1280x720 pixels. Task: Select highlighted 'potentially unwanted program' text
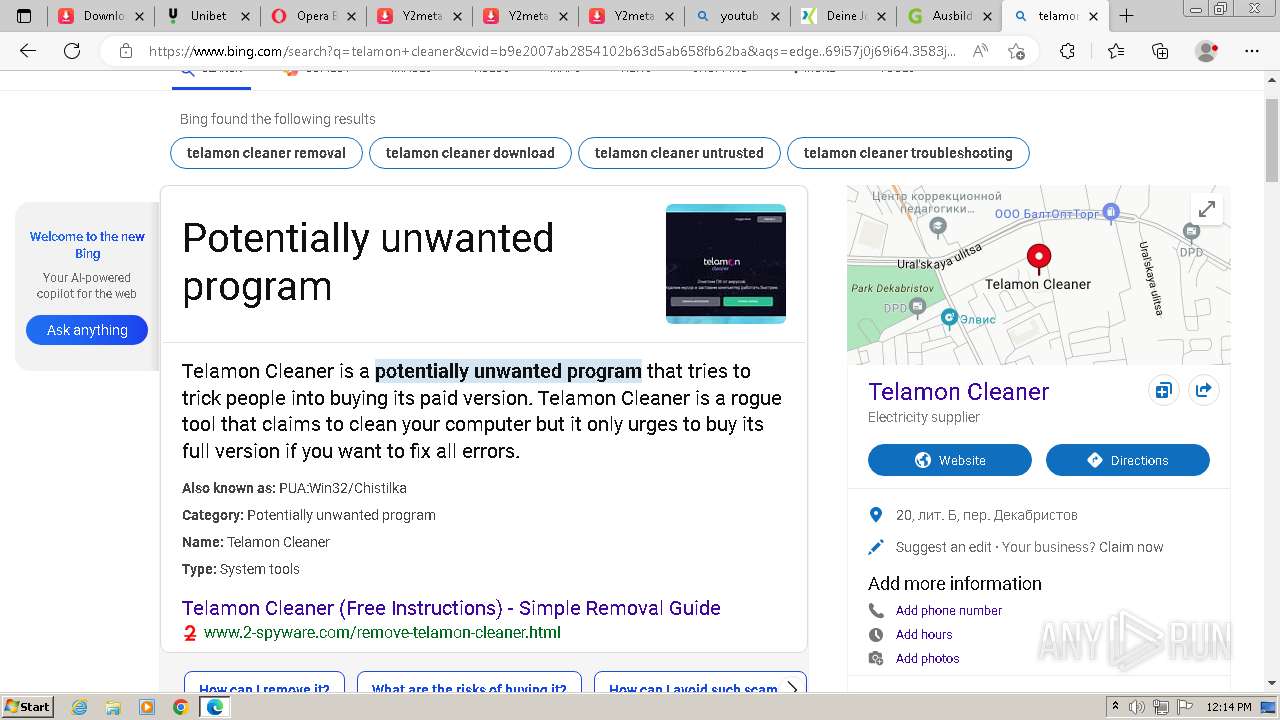[508, 371]
